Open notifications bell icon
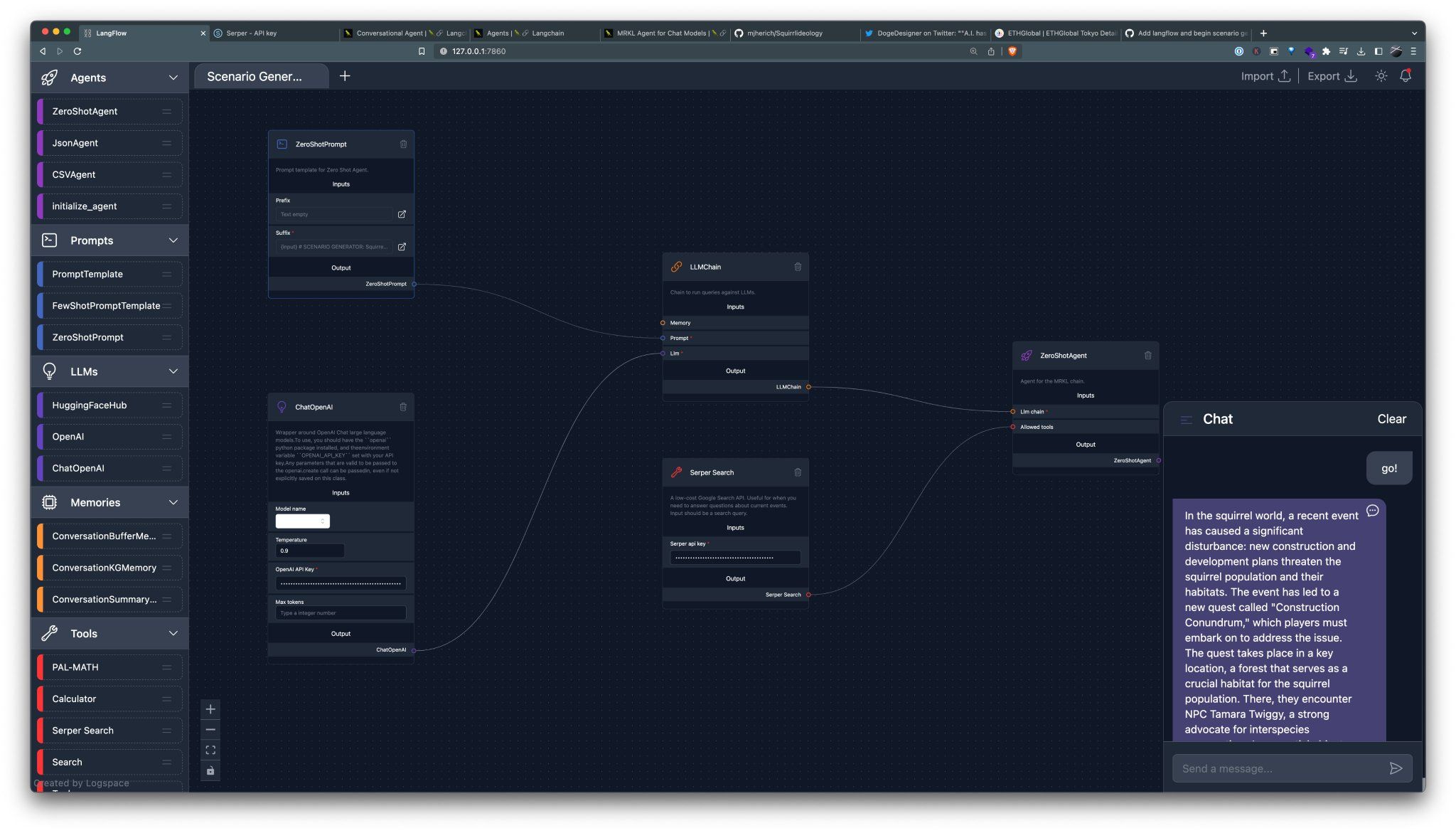1456x833 pixels. tap(1406, 76)
